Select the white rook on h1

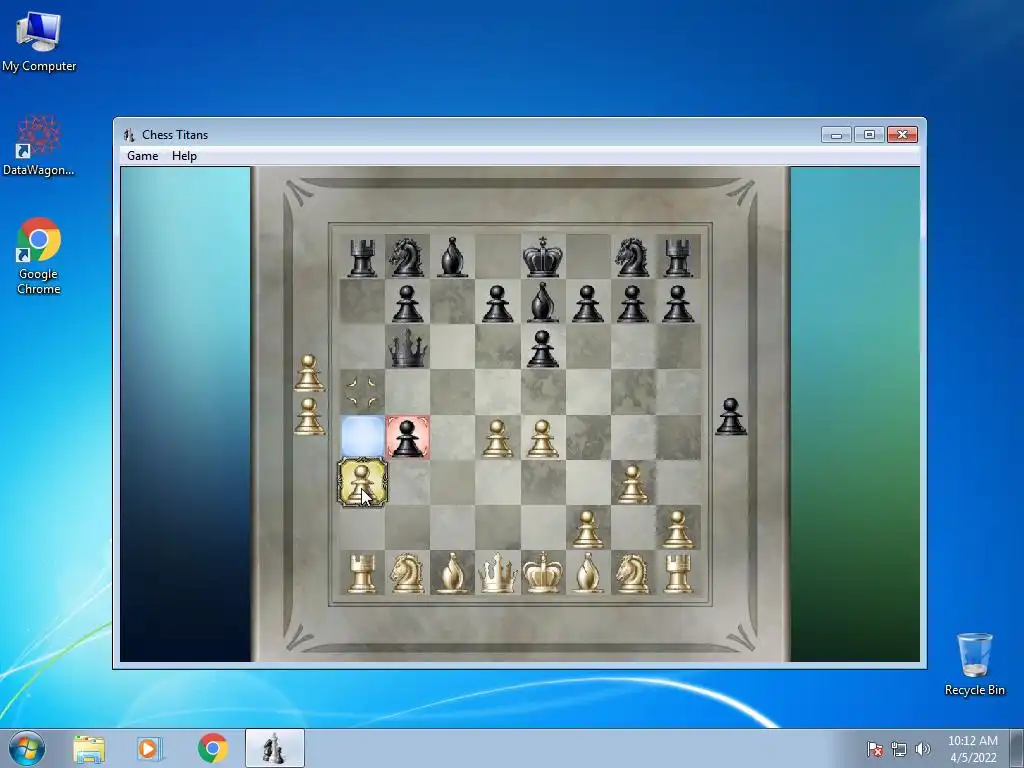pyautogui.click(x=678, y=573)
